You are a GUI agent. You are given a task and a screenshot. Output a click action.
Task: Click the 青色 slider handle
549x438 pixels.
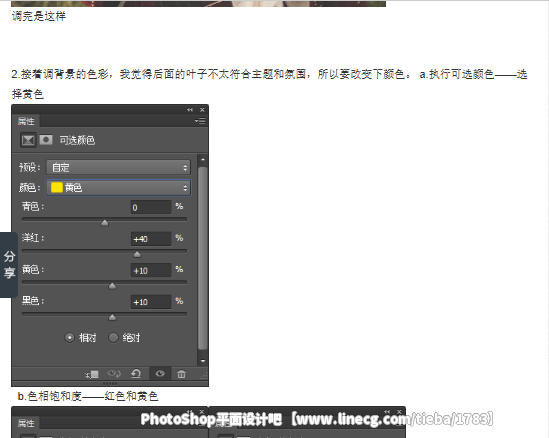pyautogui.click(x=104, y=223)
